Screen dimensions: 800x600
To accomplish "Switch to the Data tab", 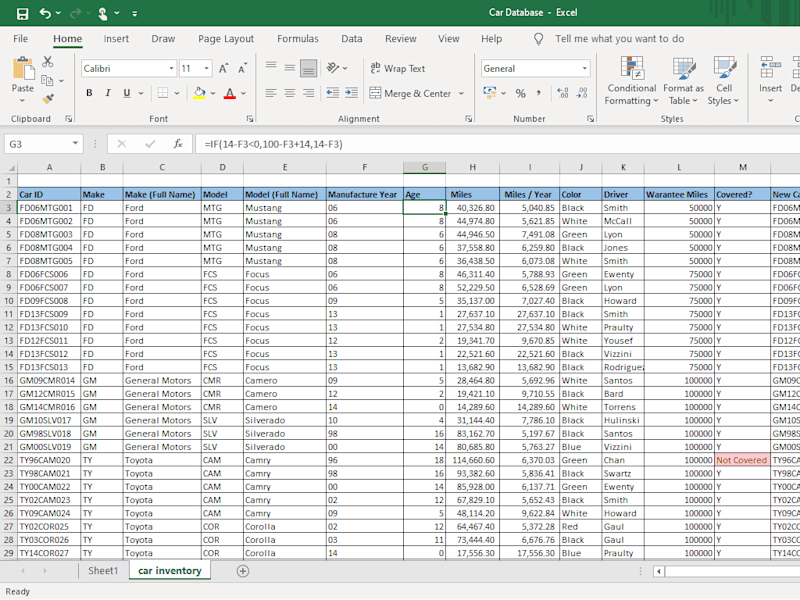I will (352, 39).
